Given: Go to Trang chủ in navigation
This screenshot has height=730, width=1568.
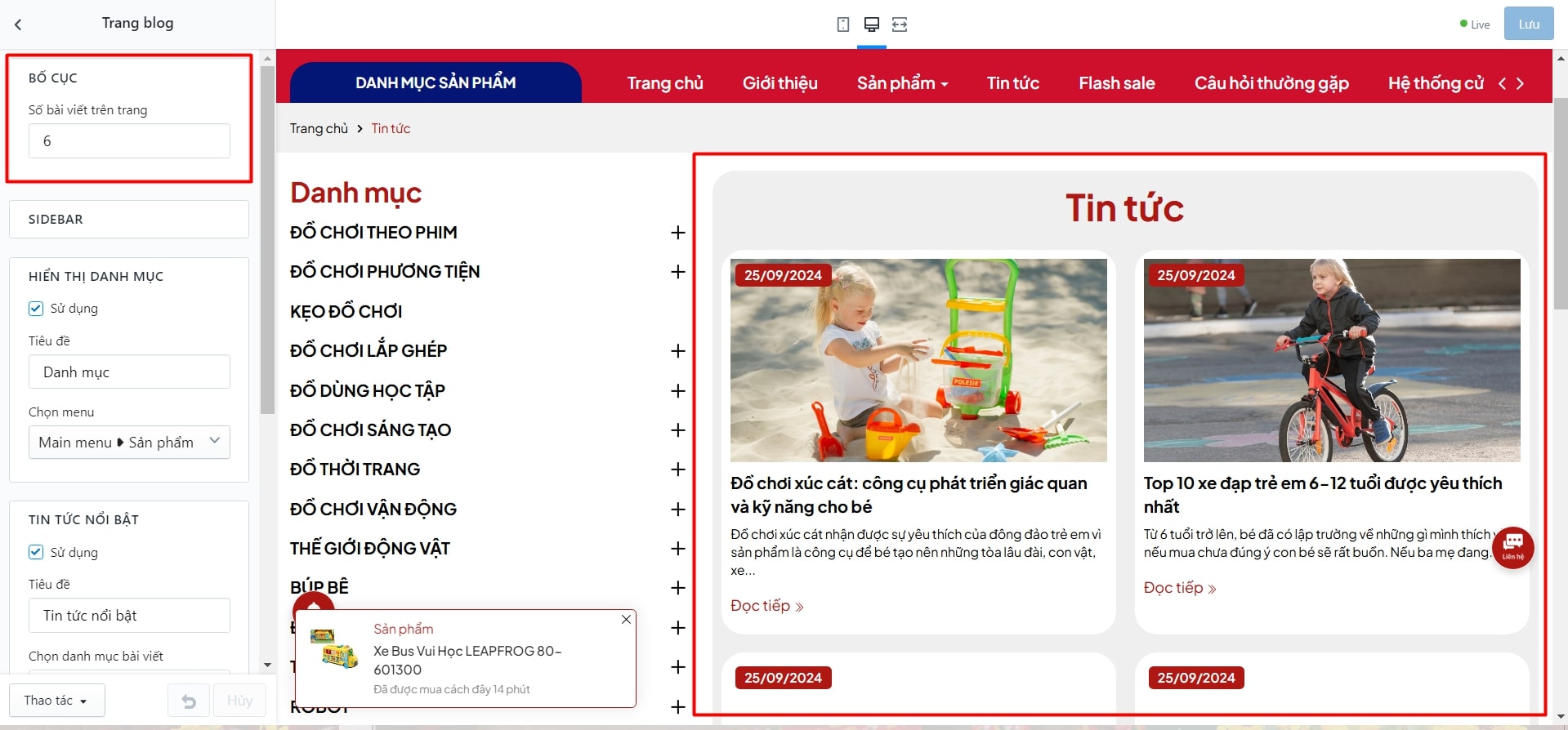Looking at the screenshot, I should [x=665, y=83].
